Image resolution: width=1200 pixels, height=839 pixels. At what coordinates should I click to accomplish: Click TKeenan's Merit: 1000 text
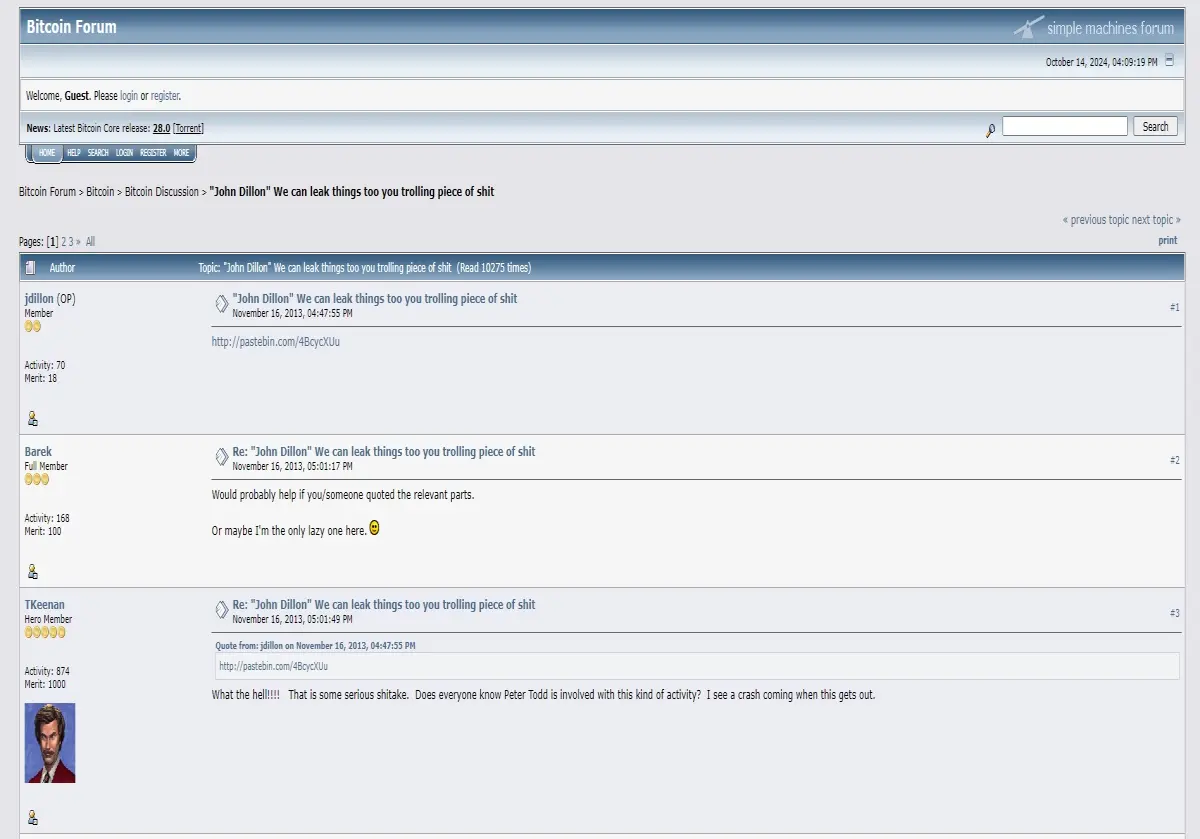pos(47,684)
